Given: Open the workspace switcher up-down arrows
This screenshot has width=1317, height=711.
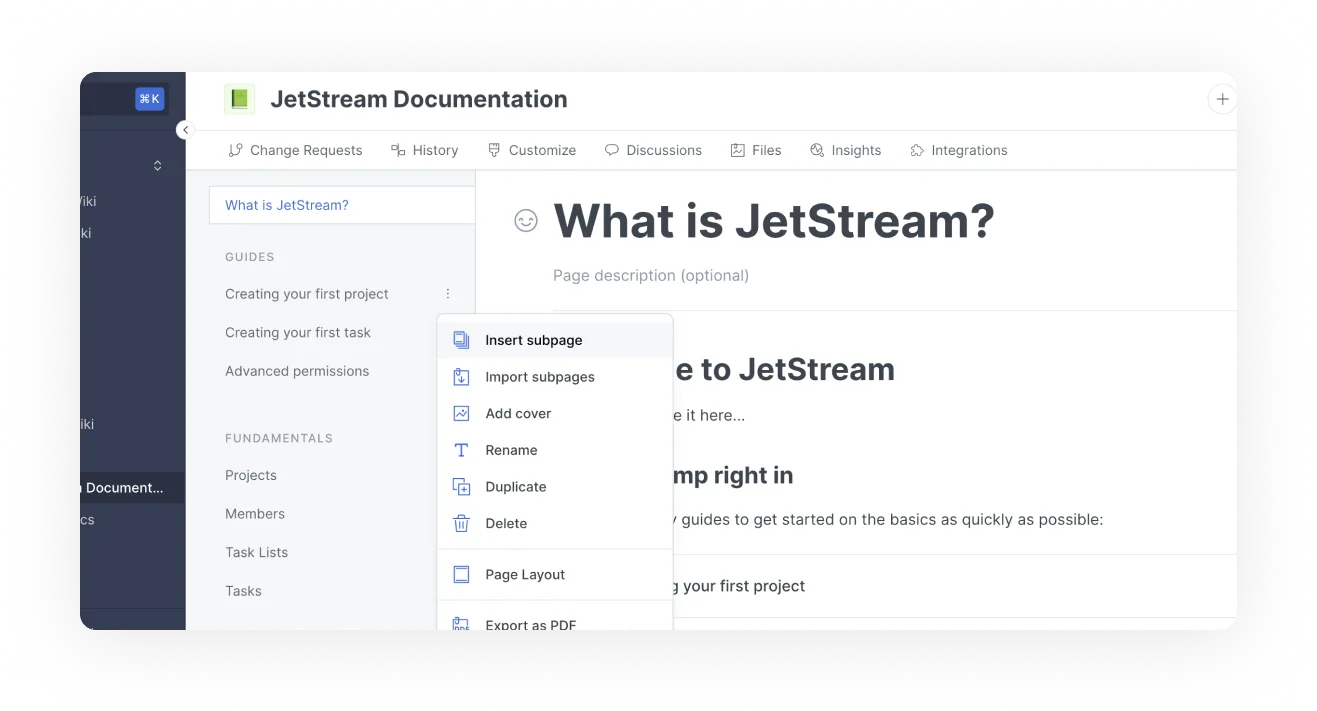Looking at the screenshot, I should coord(157,166).
